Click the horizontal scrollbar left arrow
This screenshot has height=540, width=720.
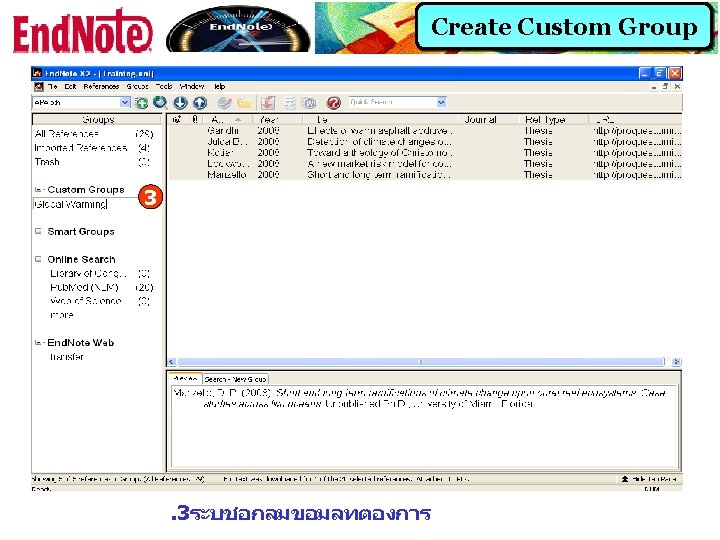point(172,362)
